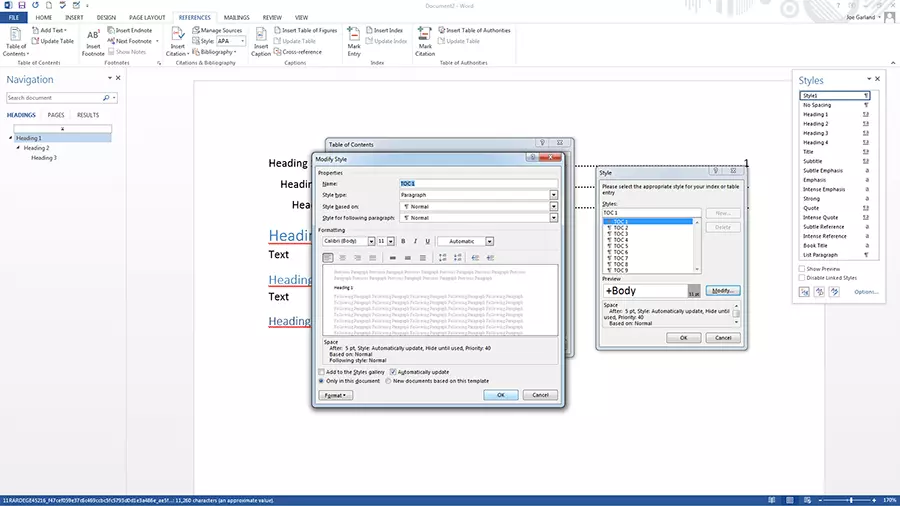Toggle Italic formatting in Modify Style dialog
The height and width of the screenshot is (506, 900).
(415, 241)
